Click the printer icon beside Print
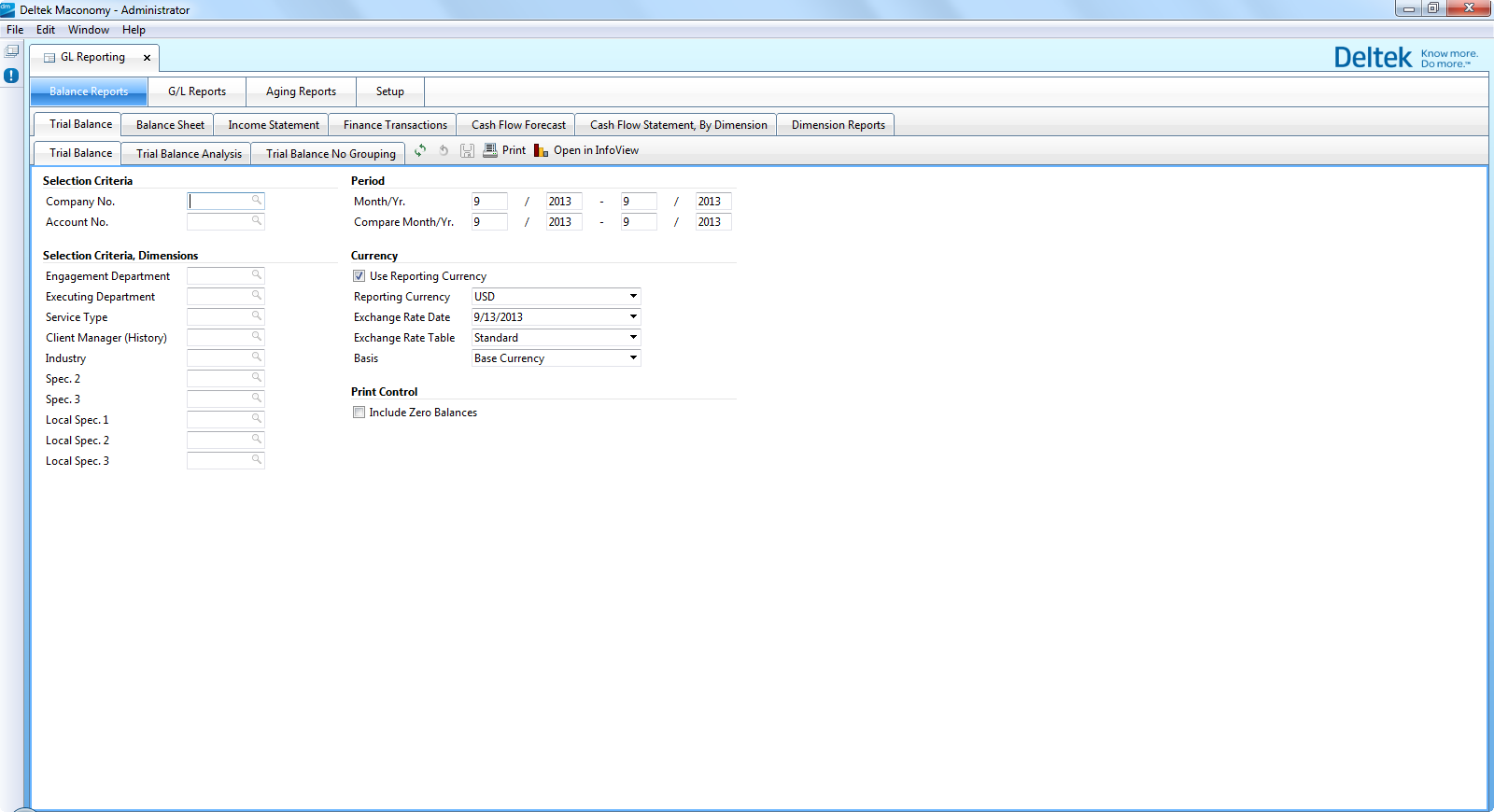Screen dimensions: 1494x812 coord(490,150)
